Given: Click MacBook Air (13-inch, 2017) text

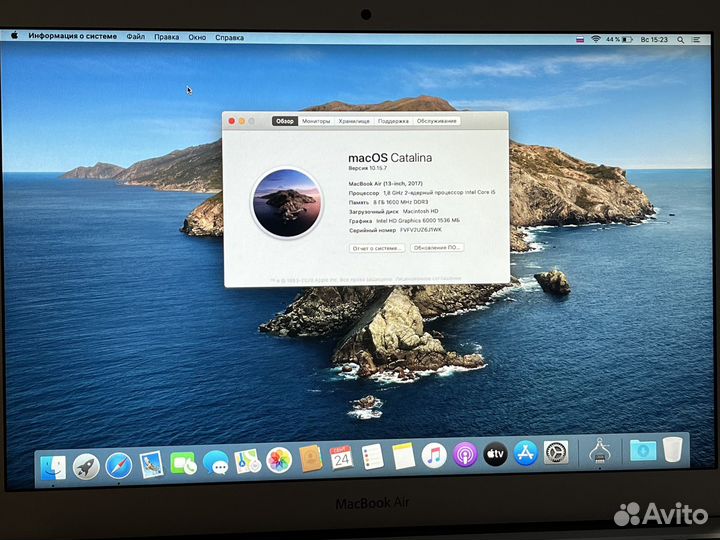Looking at the screenshot, I should coord(386,184).
